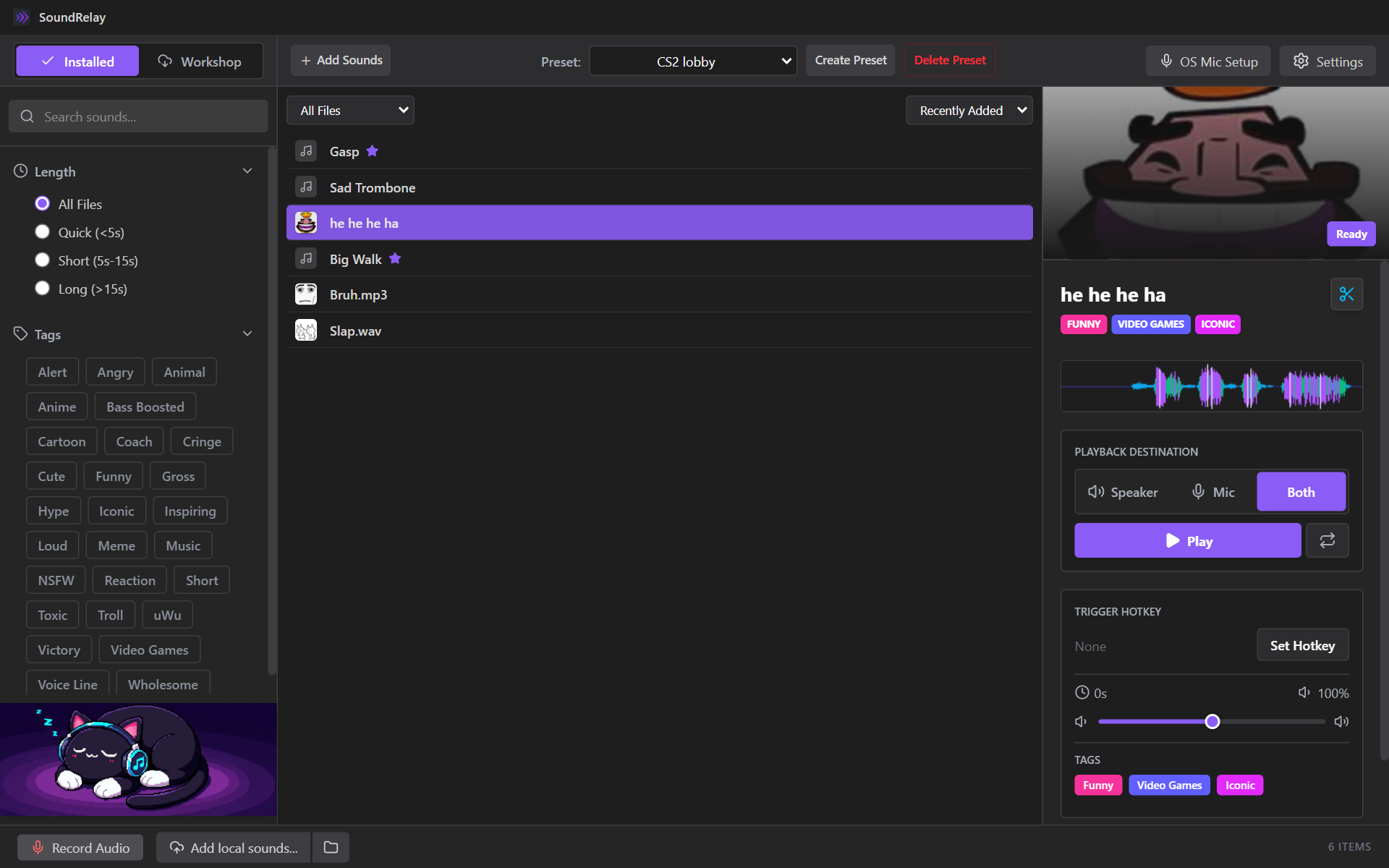Click the Gasp favorite star
This screenshot has width=1389, height=868.
372,151
